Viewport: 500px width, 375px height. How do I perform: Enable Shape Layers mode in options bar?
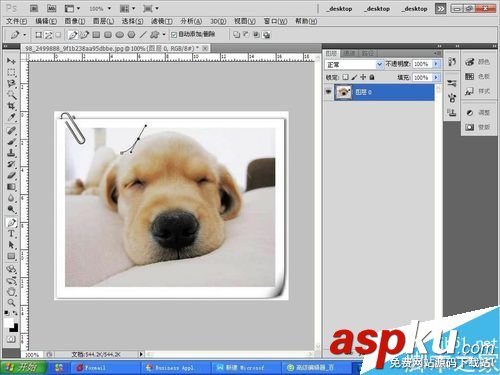(38, 35)
